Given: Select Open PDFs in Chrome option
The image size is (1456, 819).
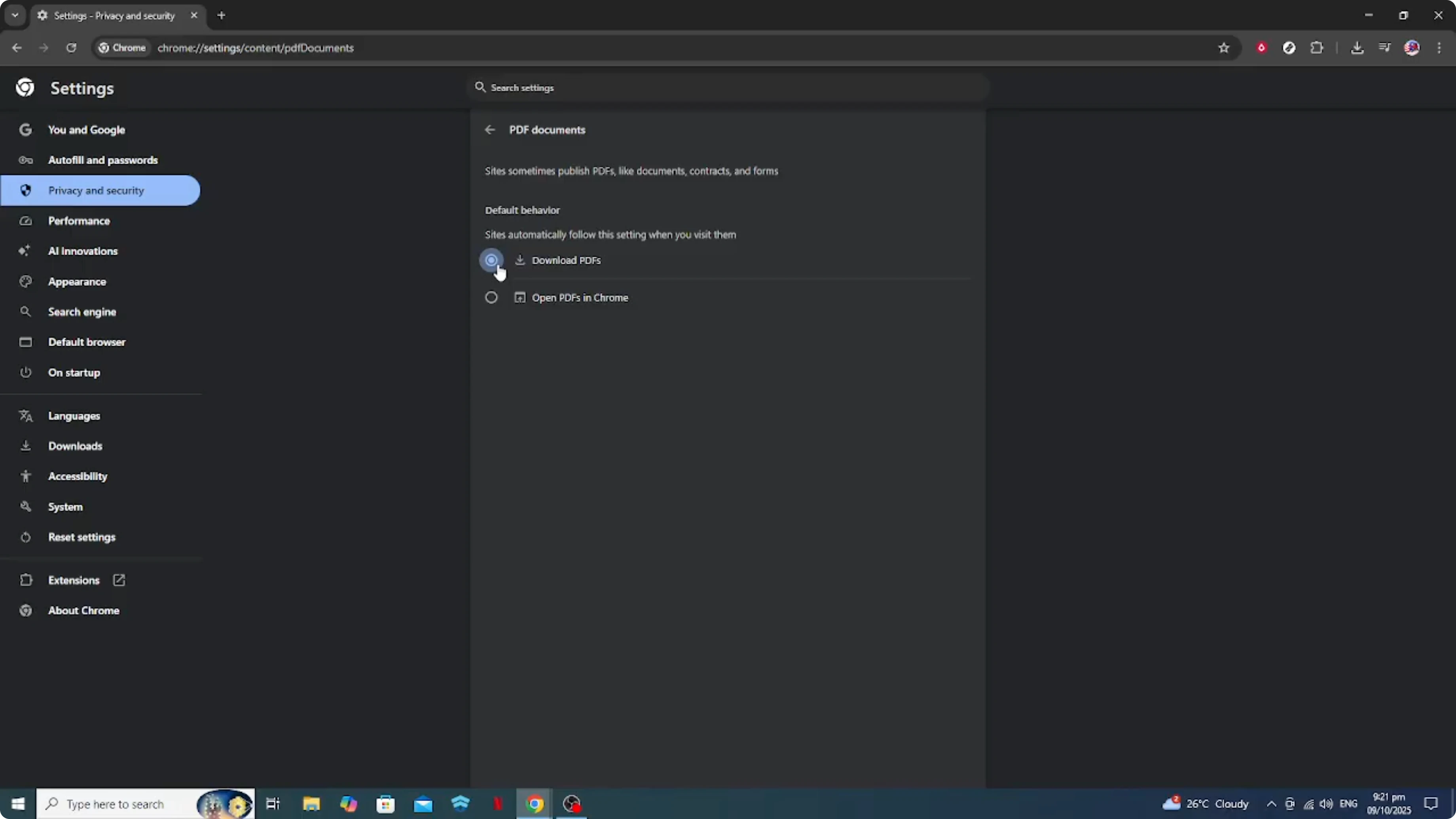Looking at the screenshot, I should pyautogui.click(x=491, y=297).
